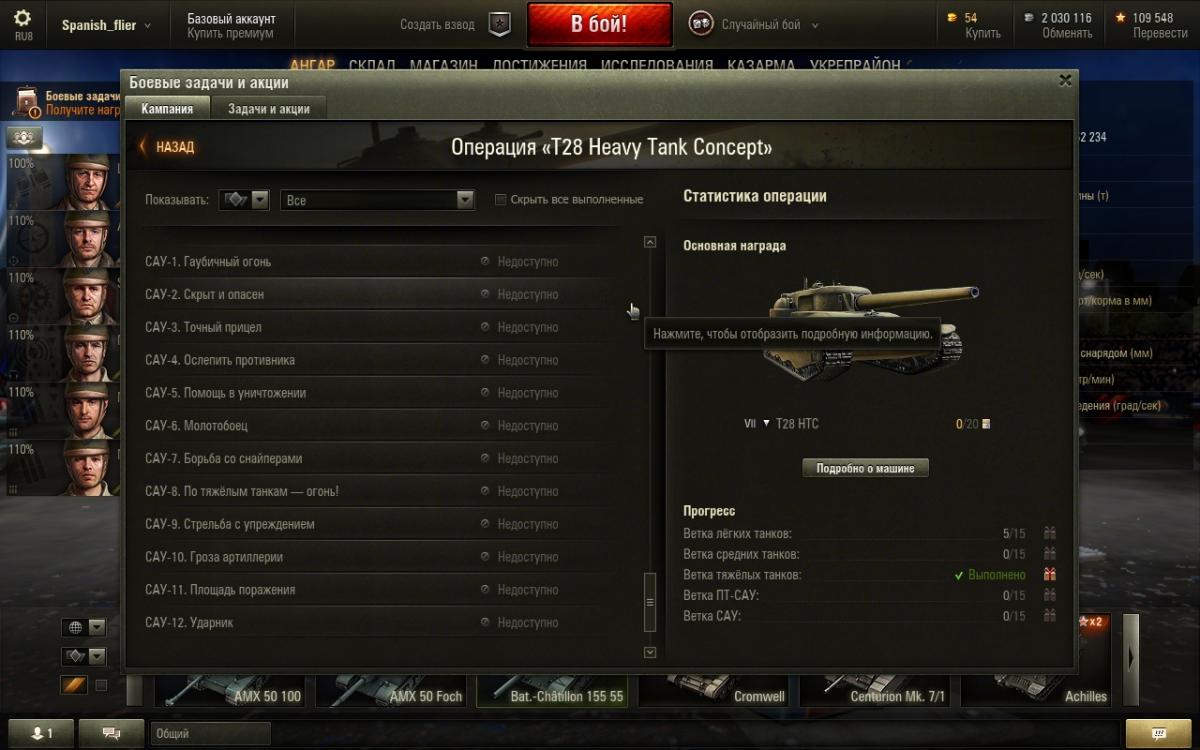This screenshot has height=750, width=1200.
Task: Click the Подробно о машине button
Action: pyautogui.click(x=865, y=468)
